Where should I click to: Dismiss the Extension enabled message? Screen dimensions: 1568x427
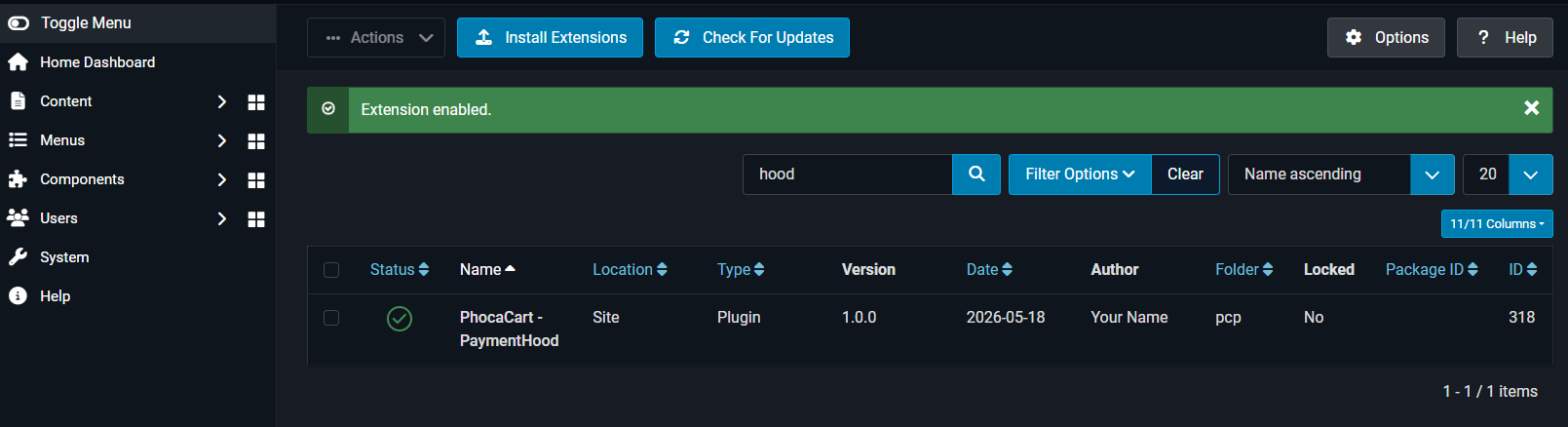point(1532,108)
